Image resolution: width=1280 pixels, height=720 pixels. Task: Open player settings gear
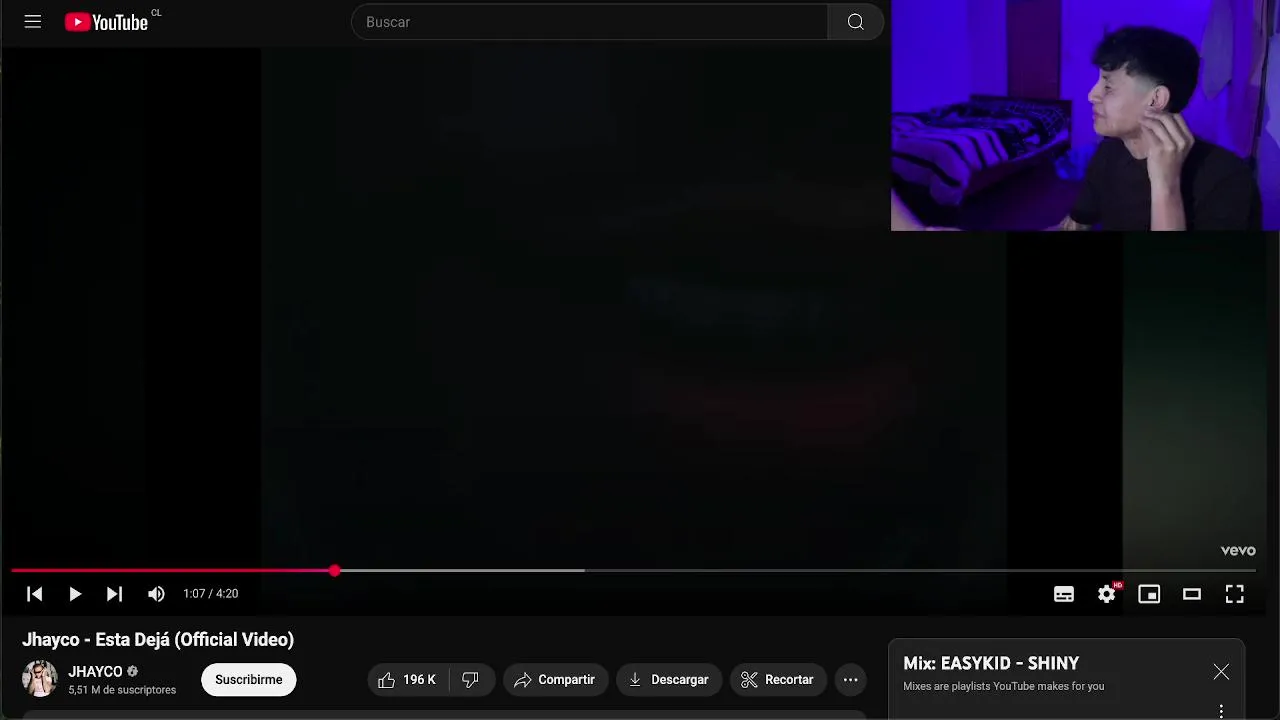1107,594
